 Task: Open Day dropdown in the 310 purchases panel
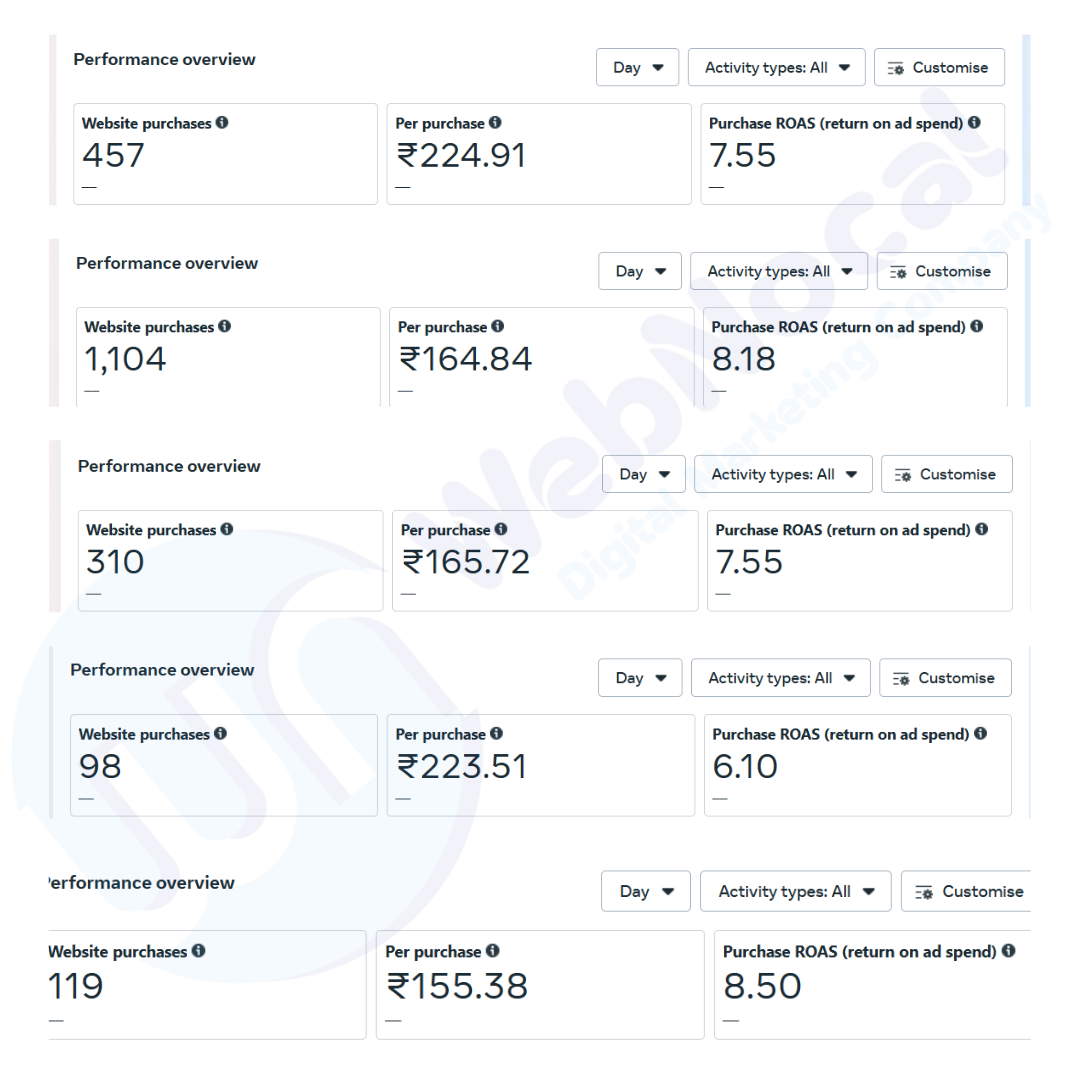click(x=643, y=474)
